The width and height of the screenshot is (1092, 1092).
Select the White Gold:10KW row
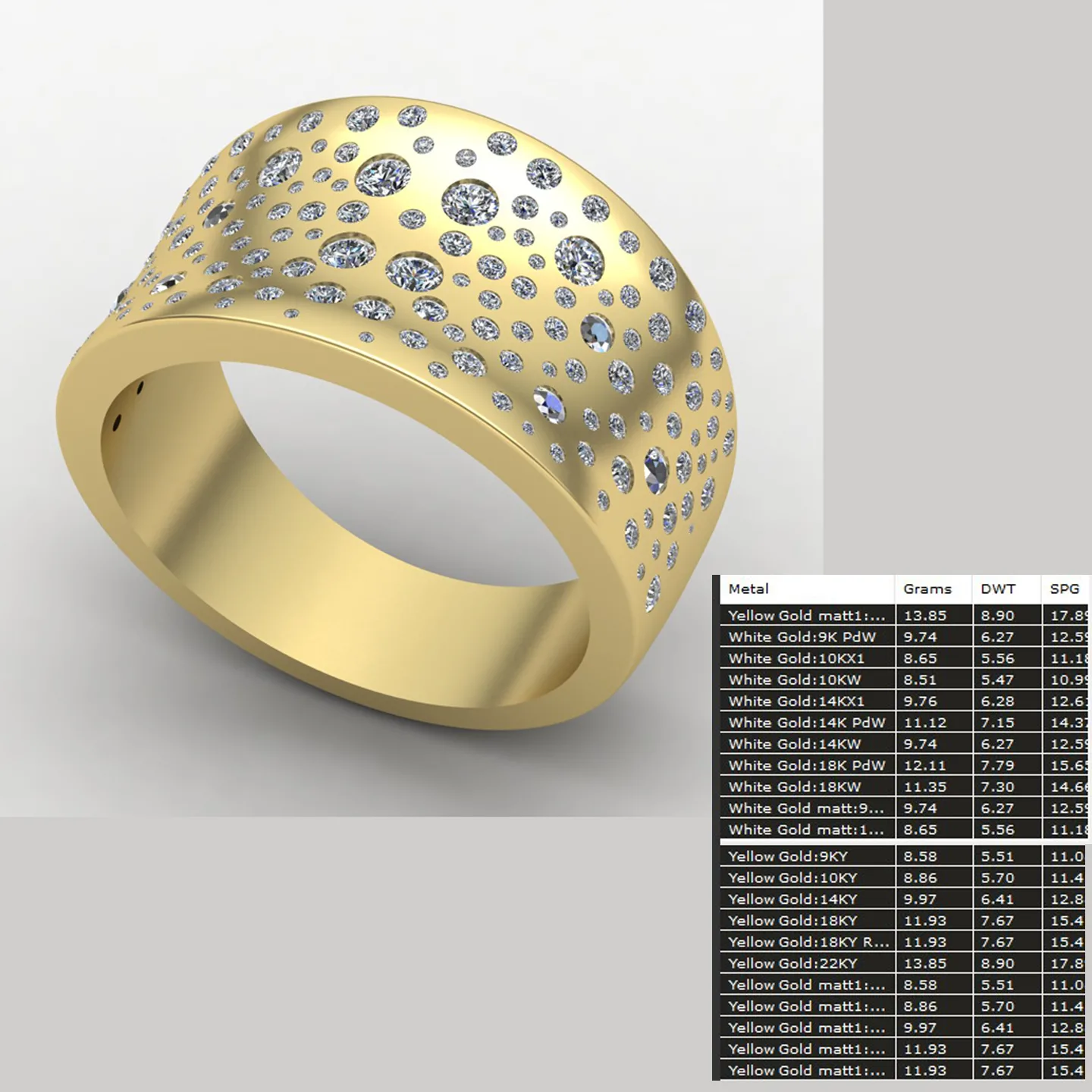905,679
